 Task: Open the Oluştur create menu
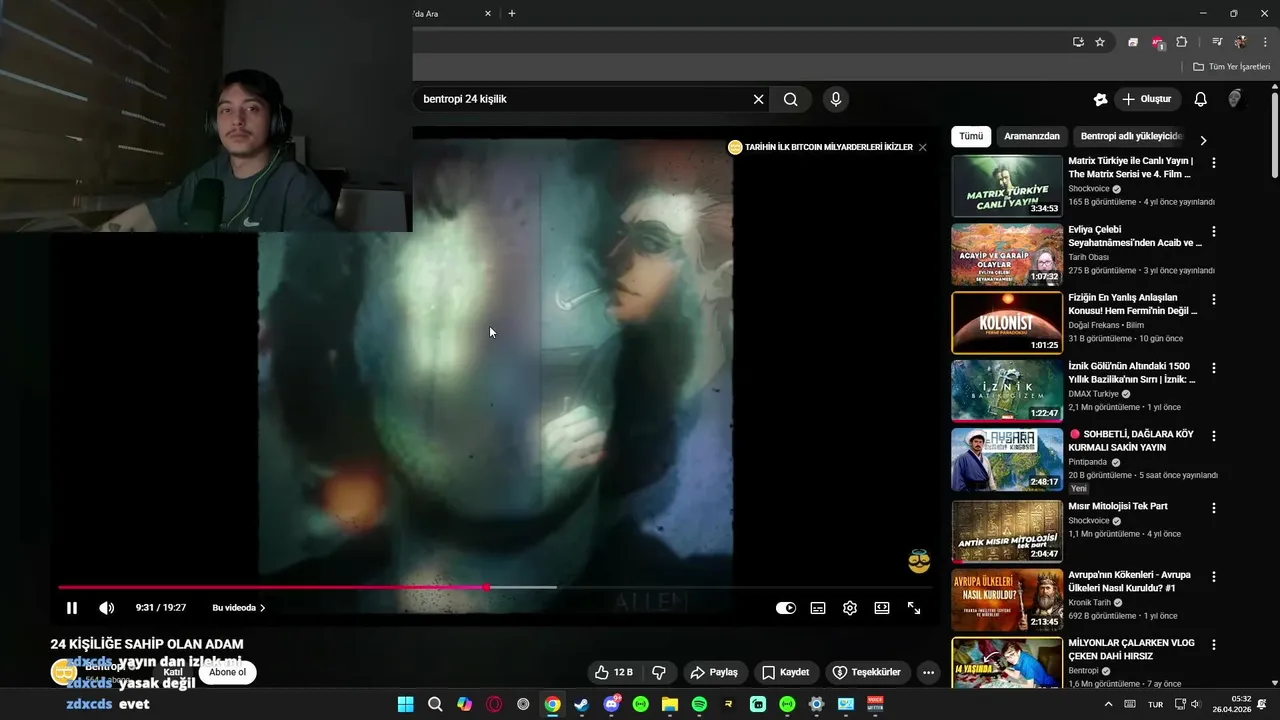1148,99
